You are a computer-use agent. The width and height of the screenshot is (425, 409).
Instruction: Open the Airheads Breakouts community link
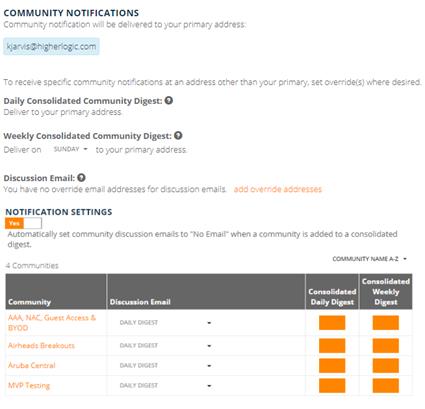[41, 345]
